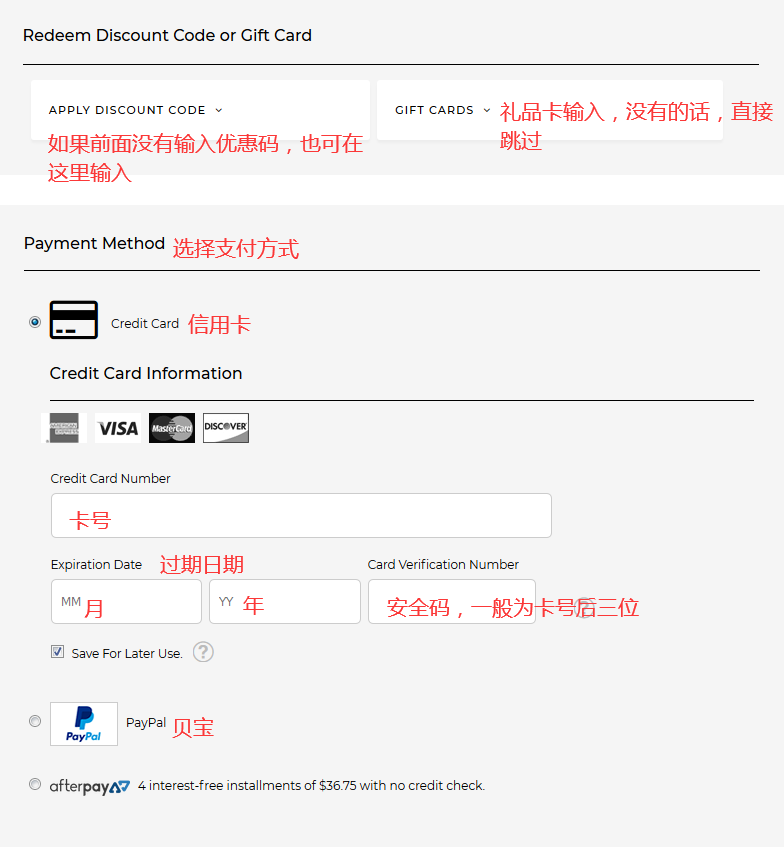Click the black credit card icon
Screen dimensions: 784x847
(x=74, y=320)
